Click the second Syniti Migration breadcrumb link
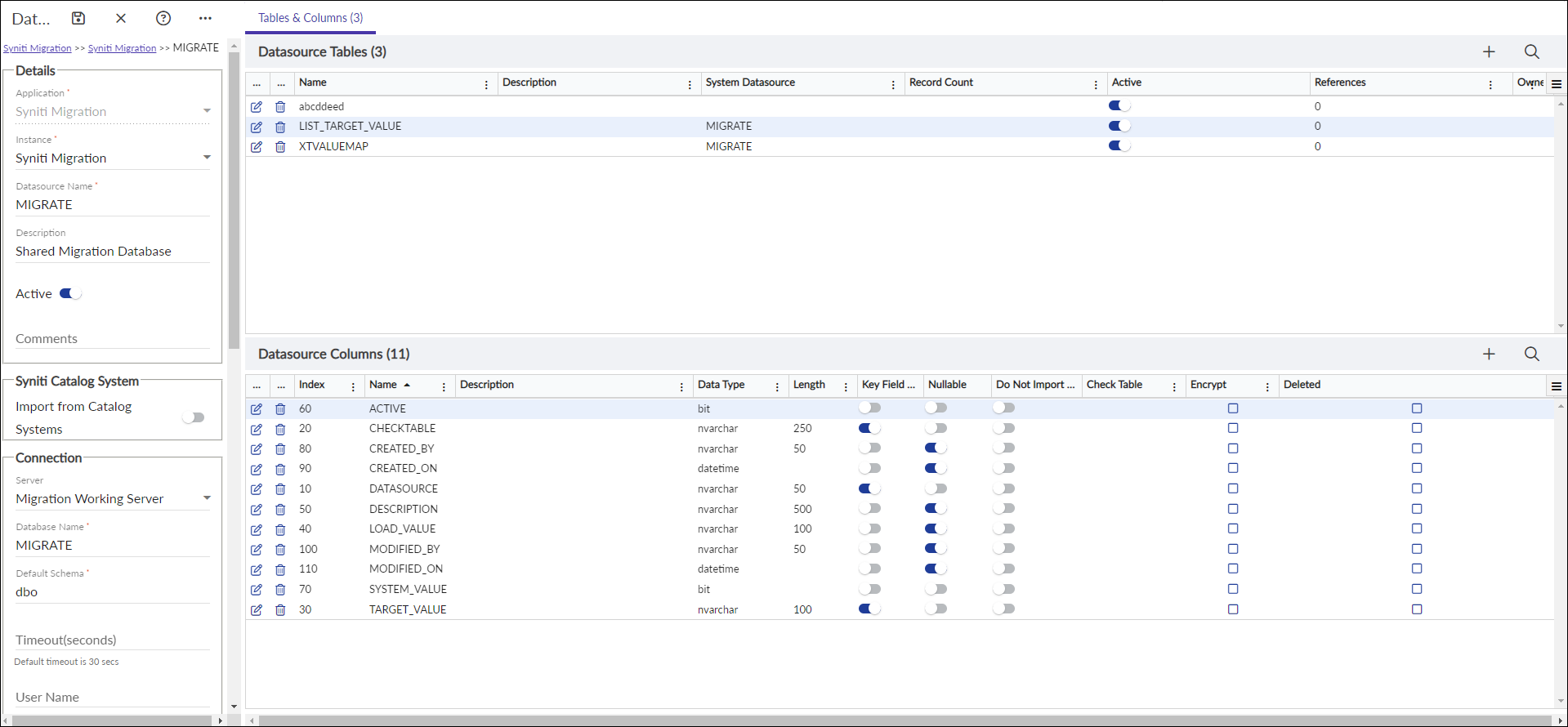The height and width of the screenshot is (727, 1568). coord(122,48)
